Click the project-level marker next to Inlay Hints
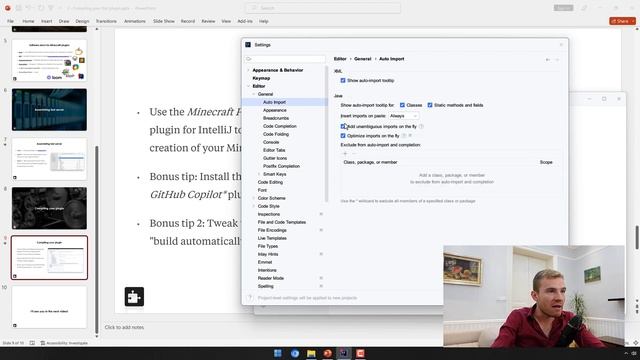This screenshot has width=640, height=360. [321, 254]
